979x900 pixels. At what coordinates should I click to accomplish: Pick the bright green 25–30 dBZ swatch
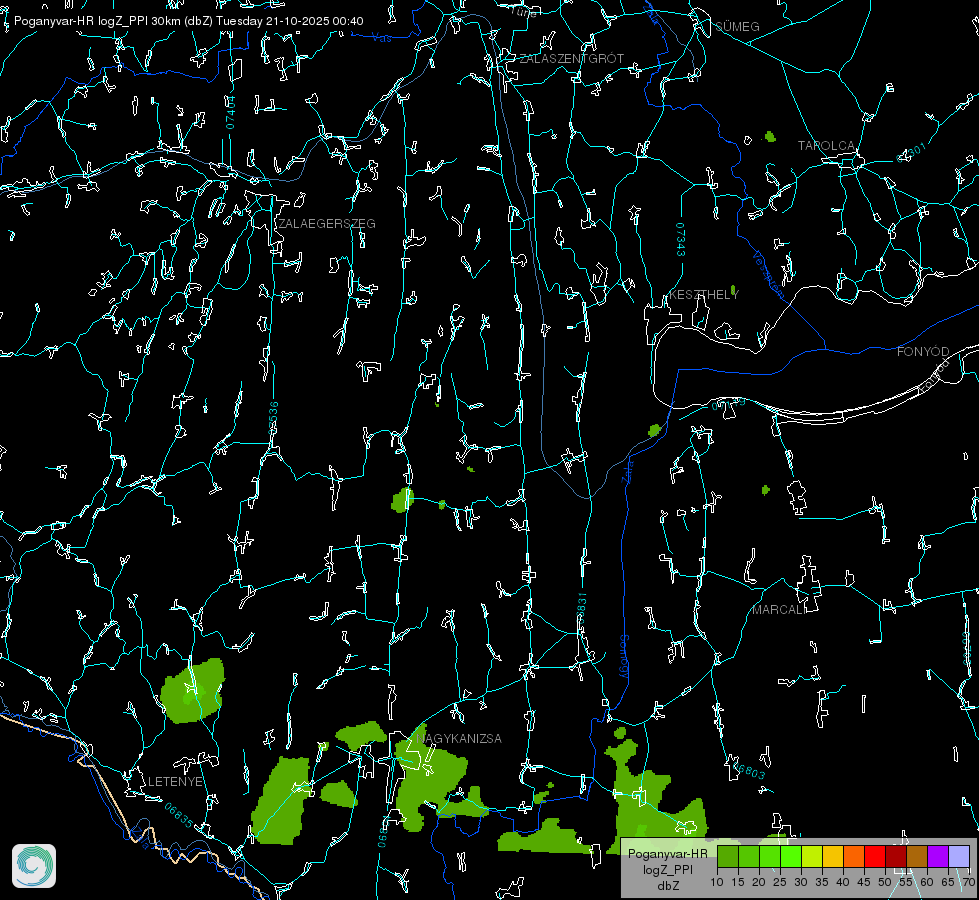point(790,856)
